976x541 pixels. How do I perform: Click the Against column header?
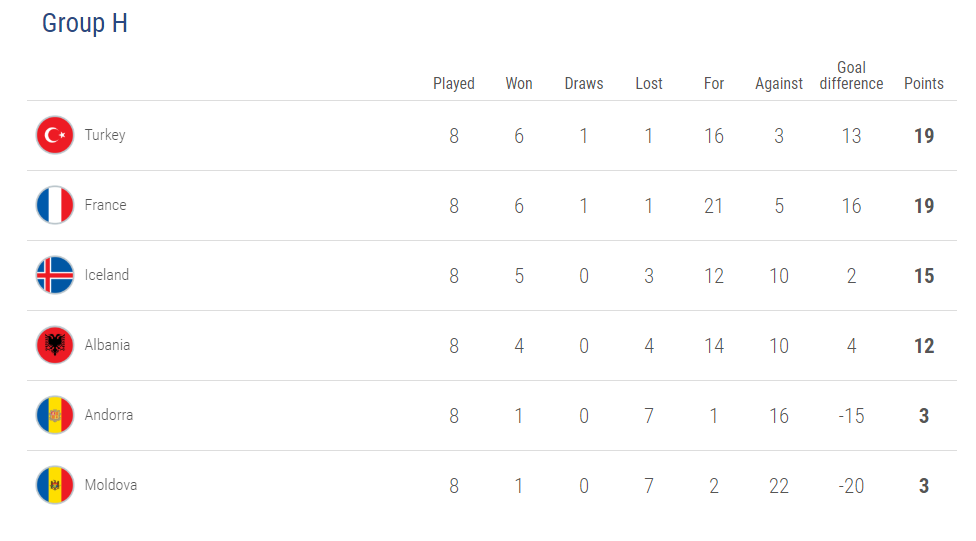coord(779,84)
